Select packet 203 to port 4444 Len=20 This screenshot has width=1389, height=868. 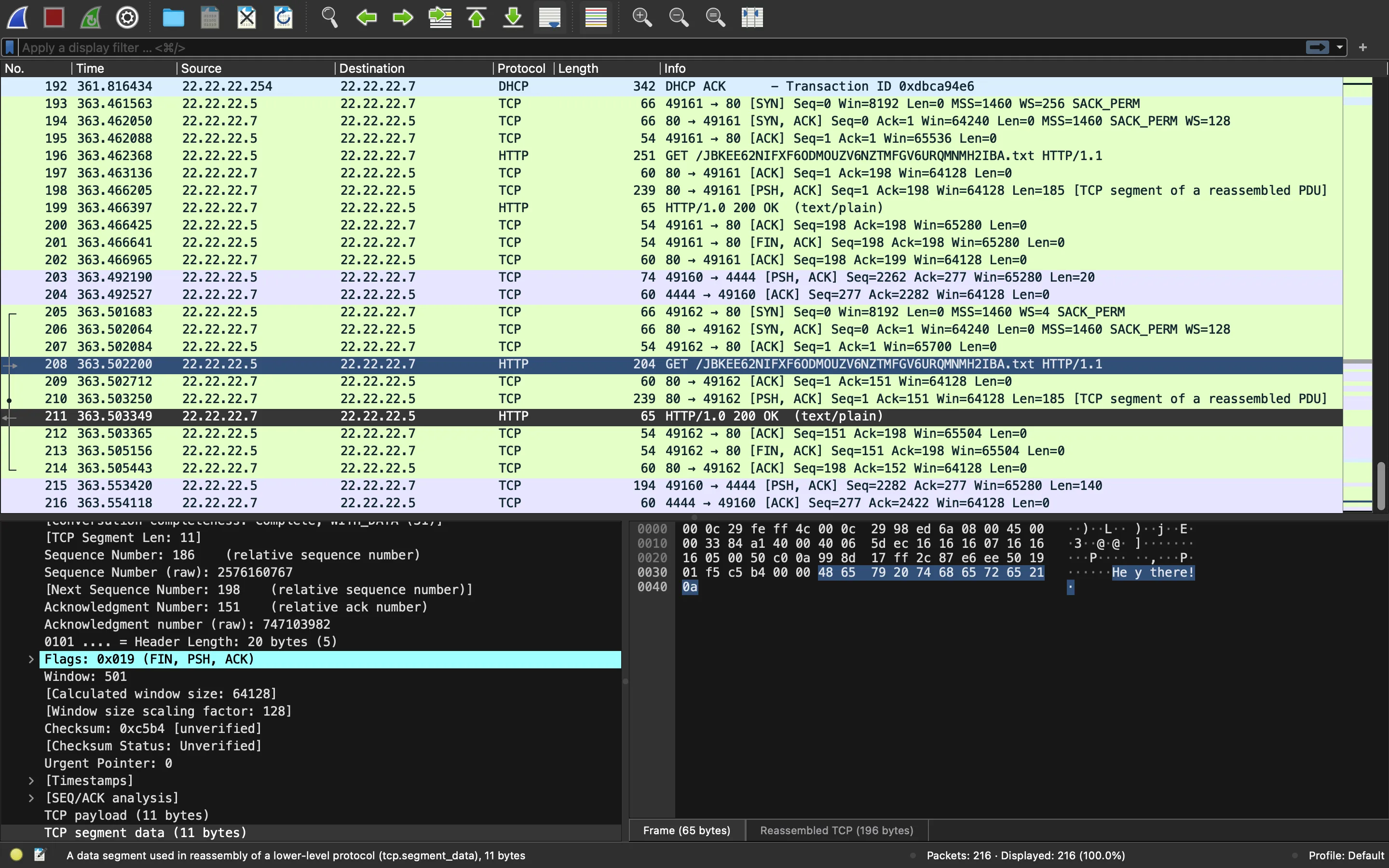(671, 277)
